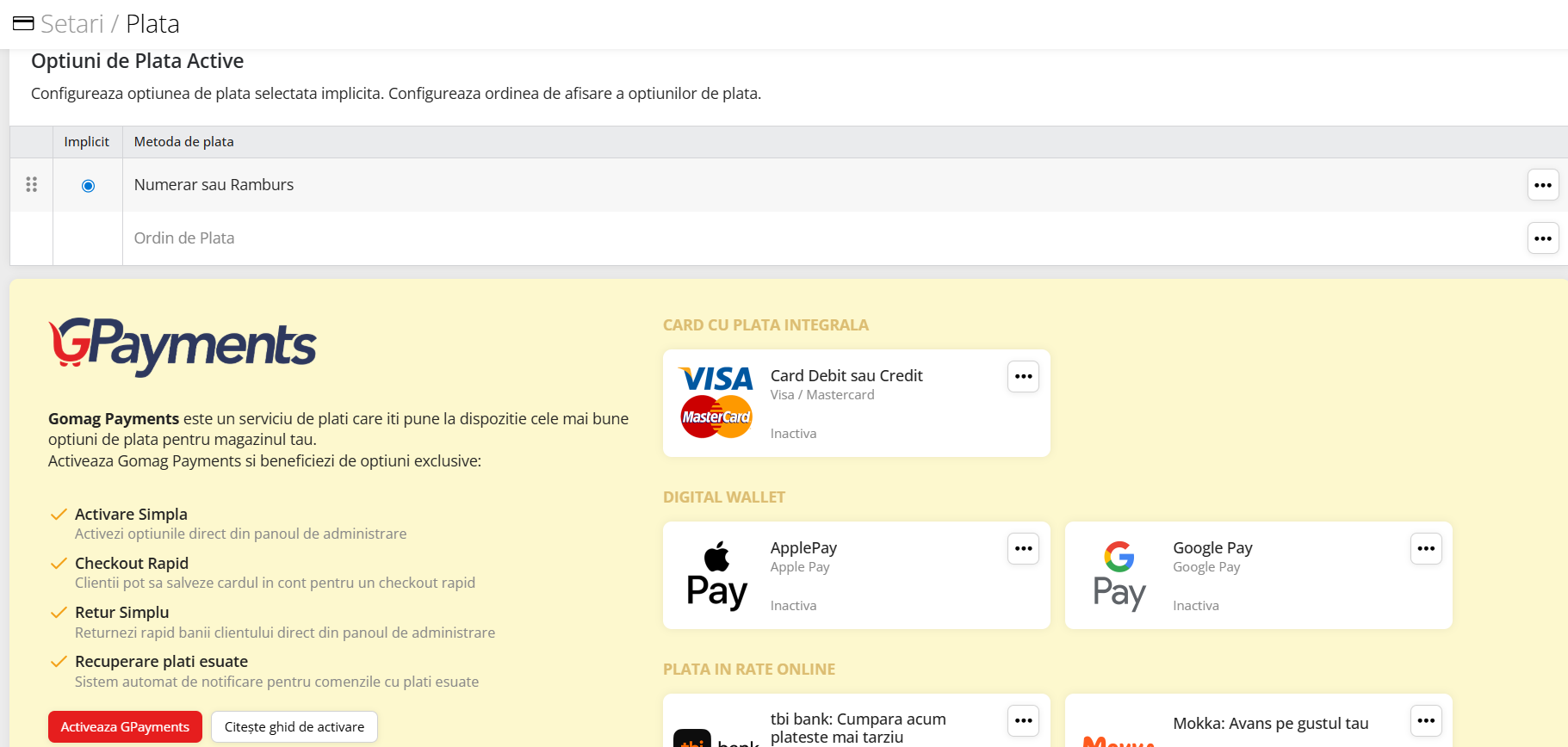Select the Ordin de Plata row text
Viewport: 1568px width, 747px height.
(x=184, y=238)
